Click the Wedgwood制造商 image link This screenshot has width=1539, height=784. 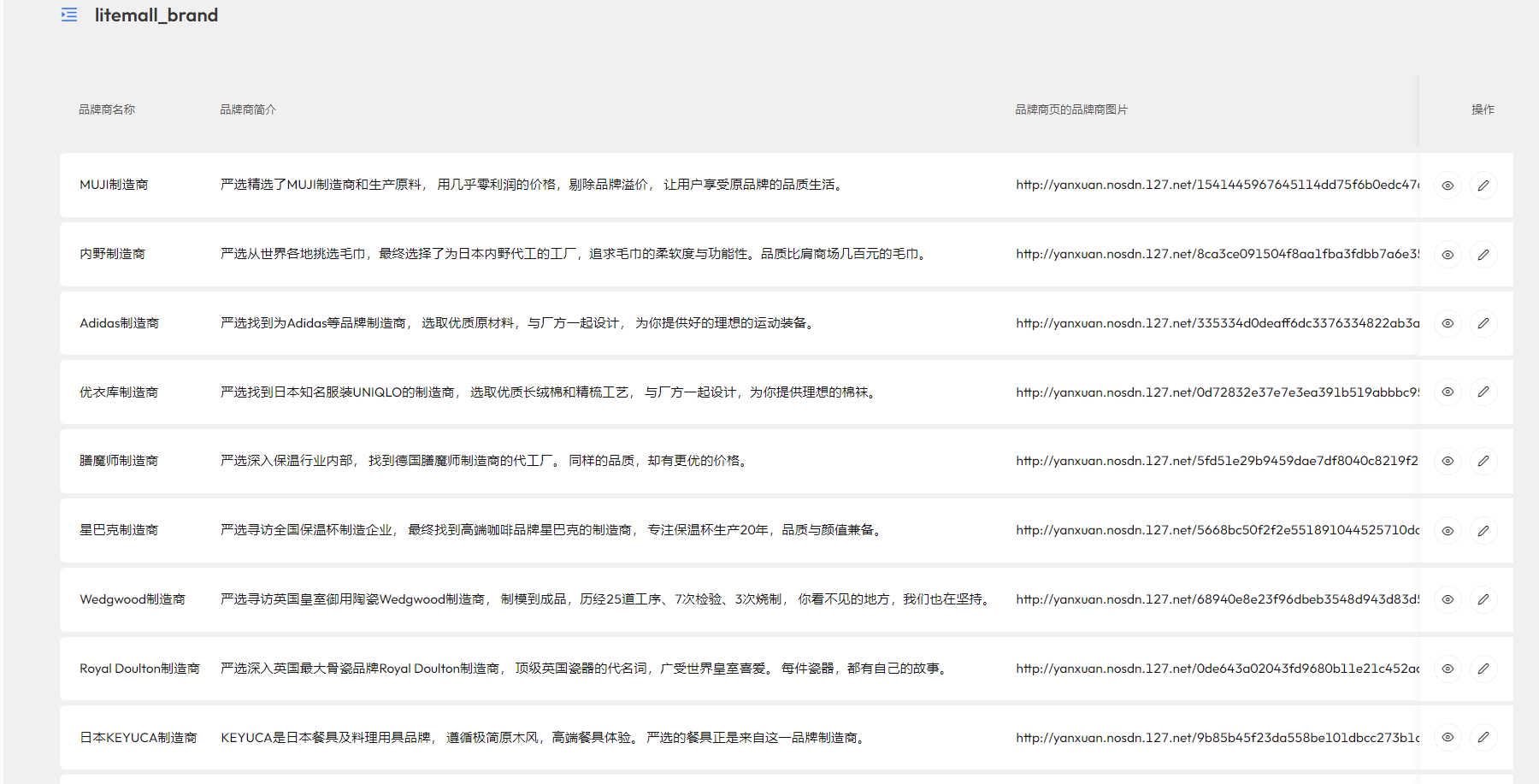[1214, 599]
